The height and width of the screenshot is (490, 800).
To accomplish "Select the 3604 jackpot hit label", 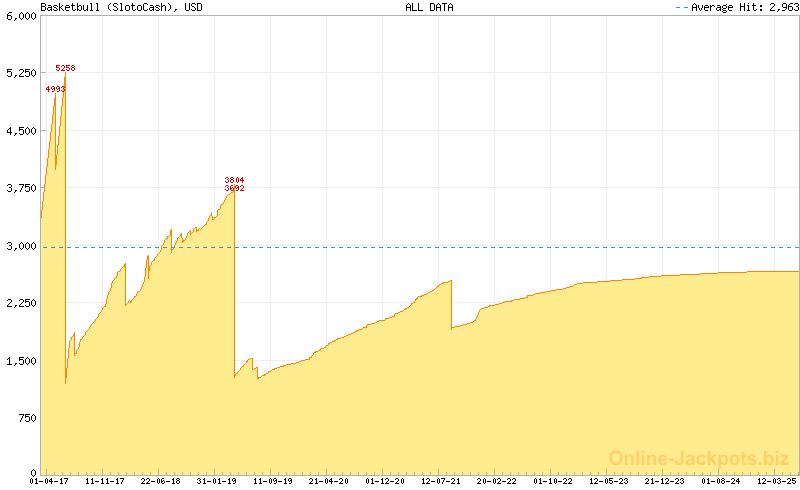I will [234, 180].
